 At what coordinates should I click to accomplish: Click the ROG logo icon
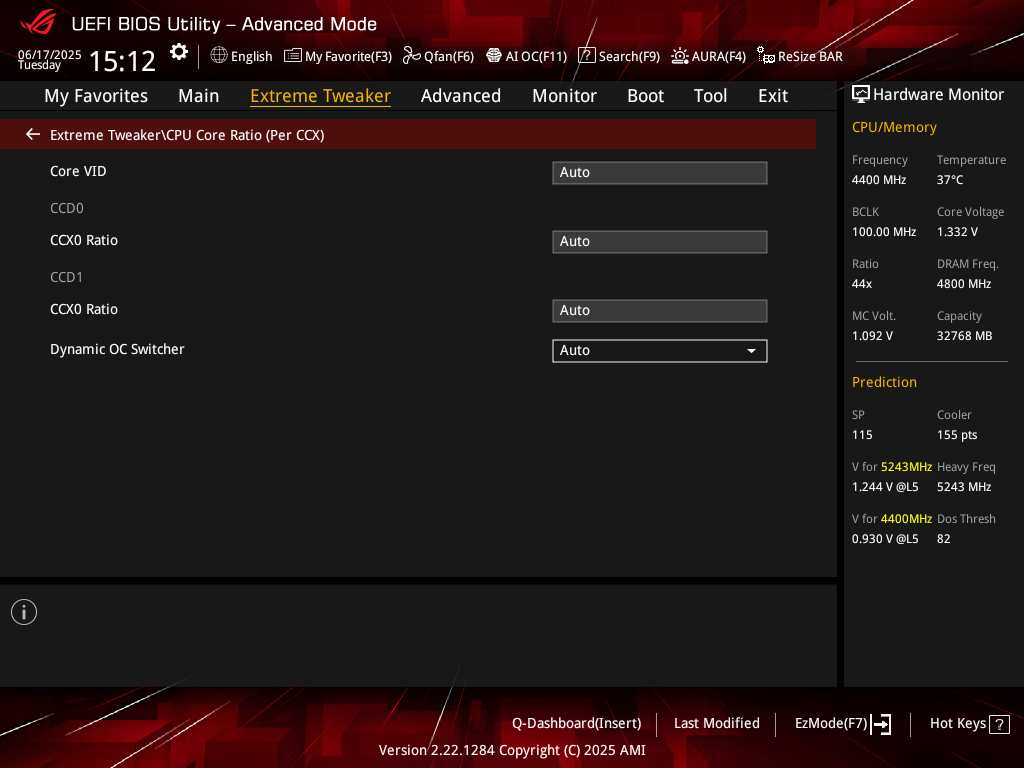[38, 23]
